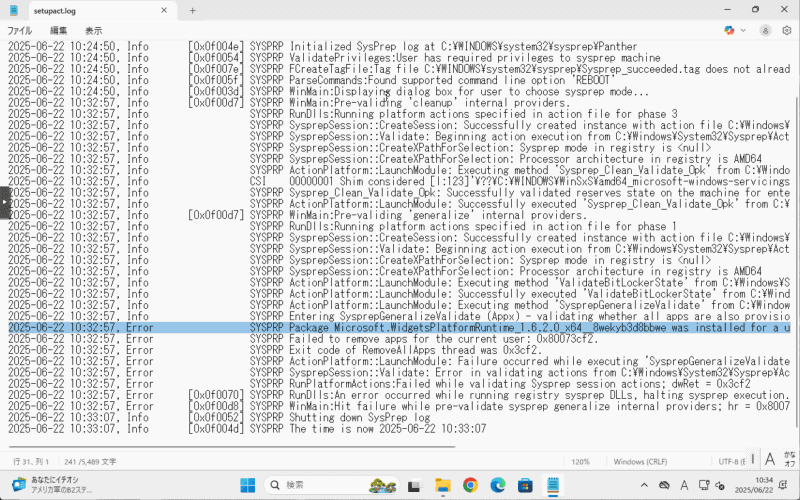
Task: Add a new Notepad tab
Action: [192, 10]
